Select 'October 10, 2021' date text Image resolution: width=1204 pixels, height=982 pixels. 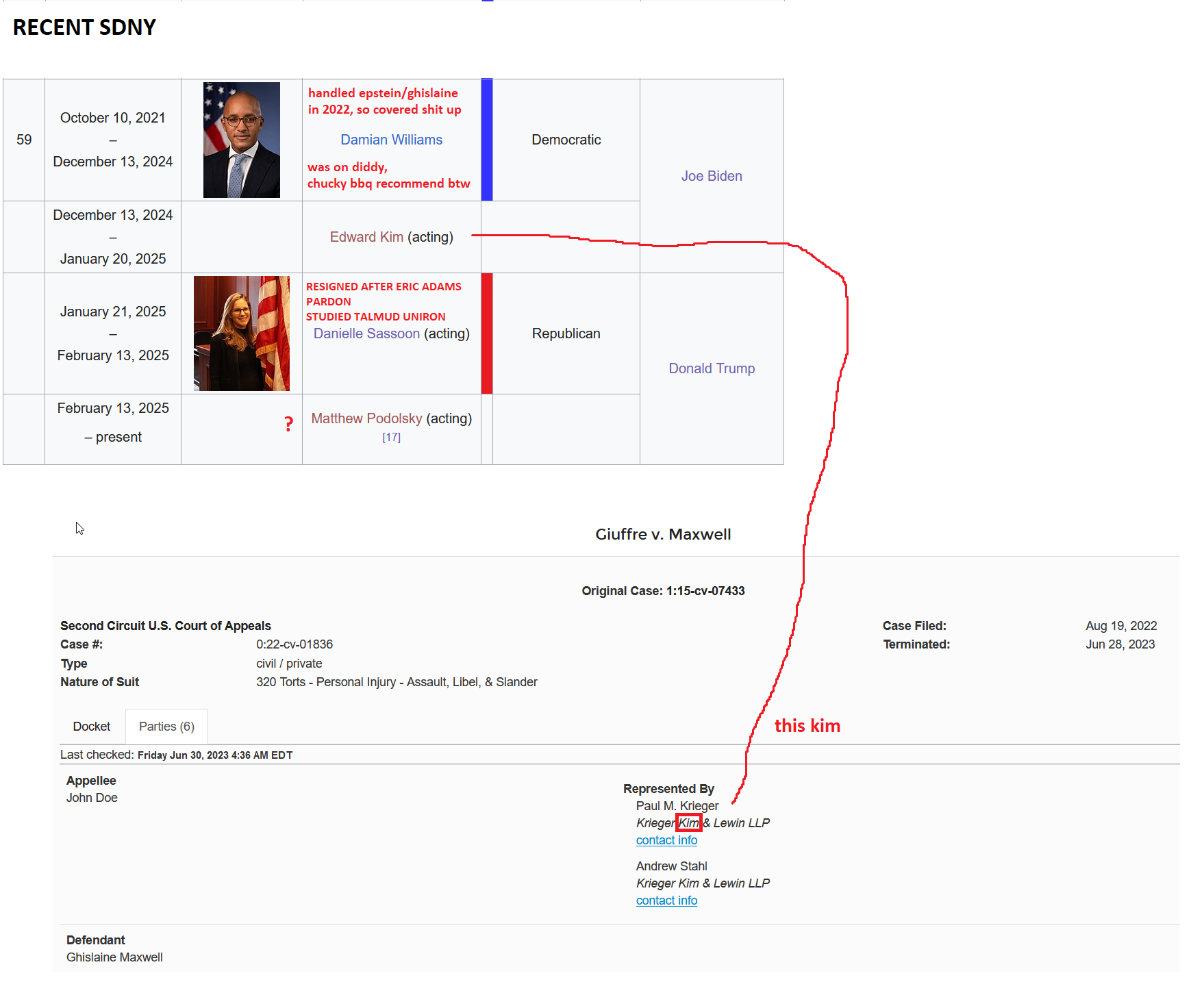pyautogui.click(x=113, y=118)
